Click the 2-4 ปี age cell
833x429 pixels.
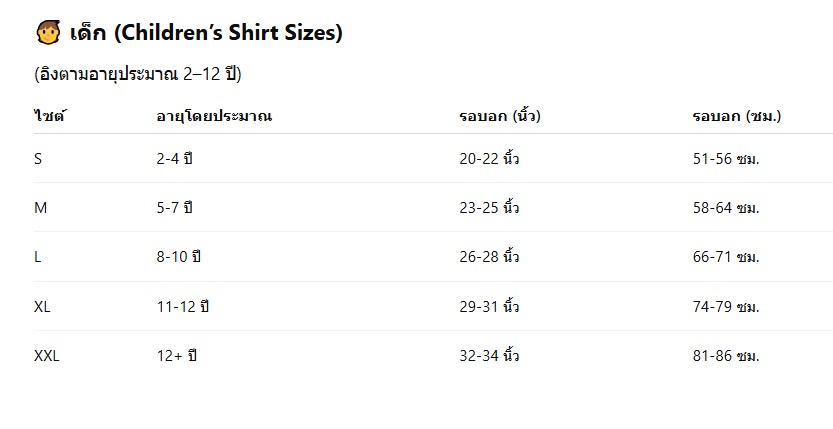(x=174, y=158)
